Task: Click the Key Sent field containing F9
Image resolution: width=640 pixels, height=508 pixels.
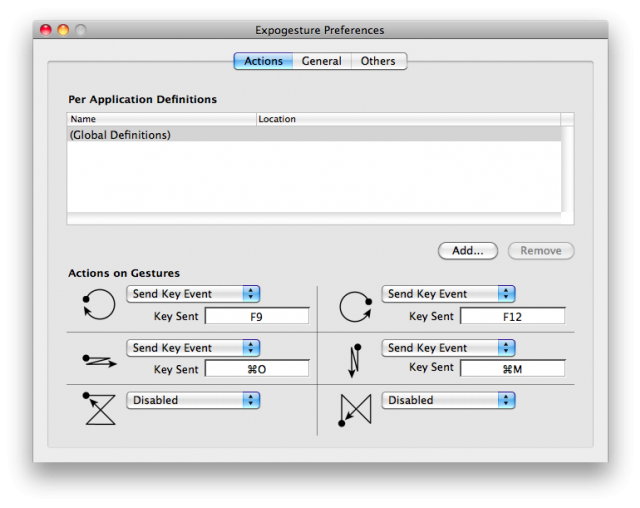Action: pyautogui.click(x=257, y=316)
